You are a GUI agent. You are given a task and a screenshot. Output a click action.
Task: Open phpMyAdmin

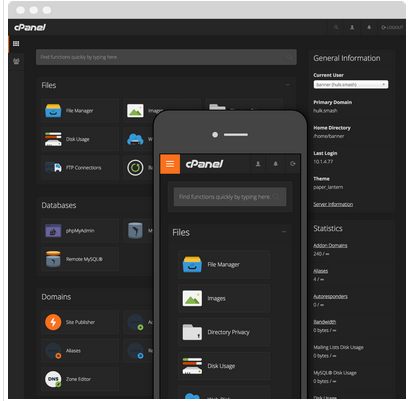tap(80, 231)
